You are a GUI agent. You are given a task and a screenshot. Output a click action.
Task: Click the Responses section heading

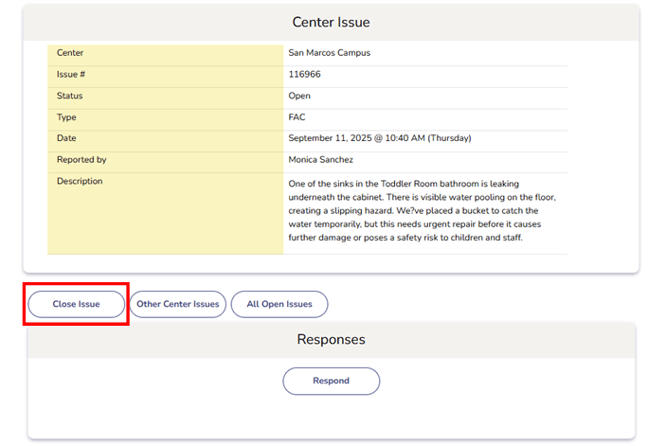tap(331, 339)
